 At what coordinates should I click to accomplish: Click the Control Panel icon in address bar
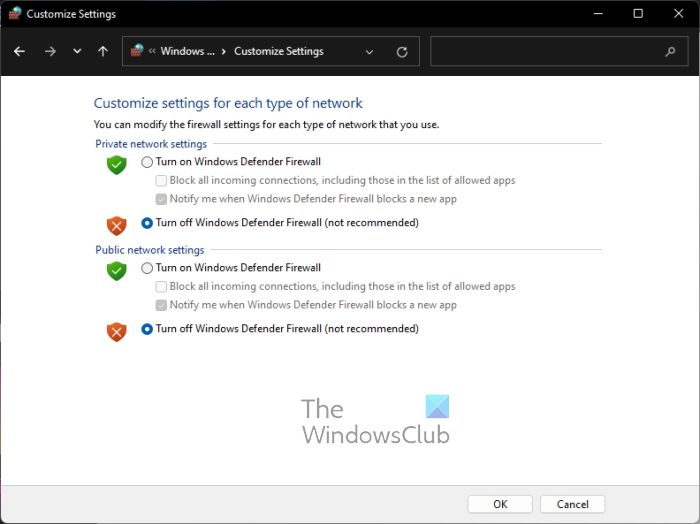tap(137, 51)
